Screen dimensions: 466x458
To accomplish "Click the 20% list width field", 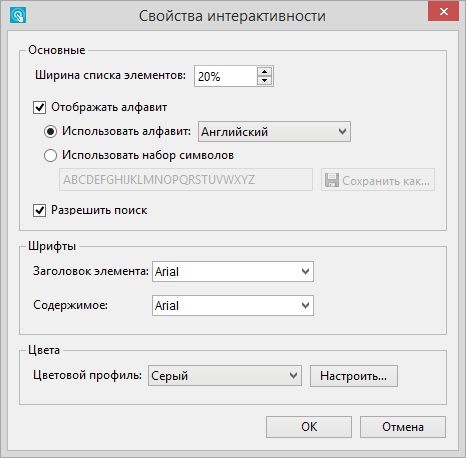I will coord(226,76).
